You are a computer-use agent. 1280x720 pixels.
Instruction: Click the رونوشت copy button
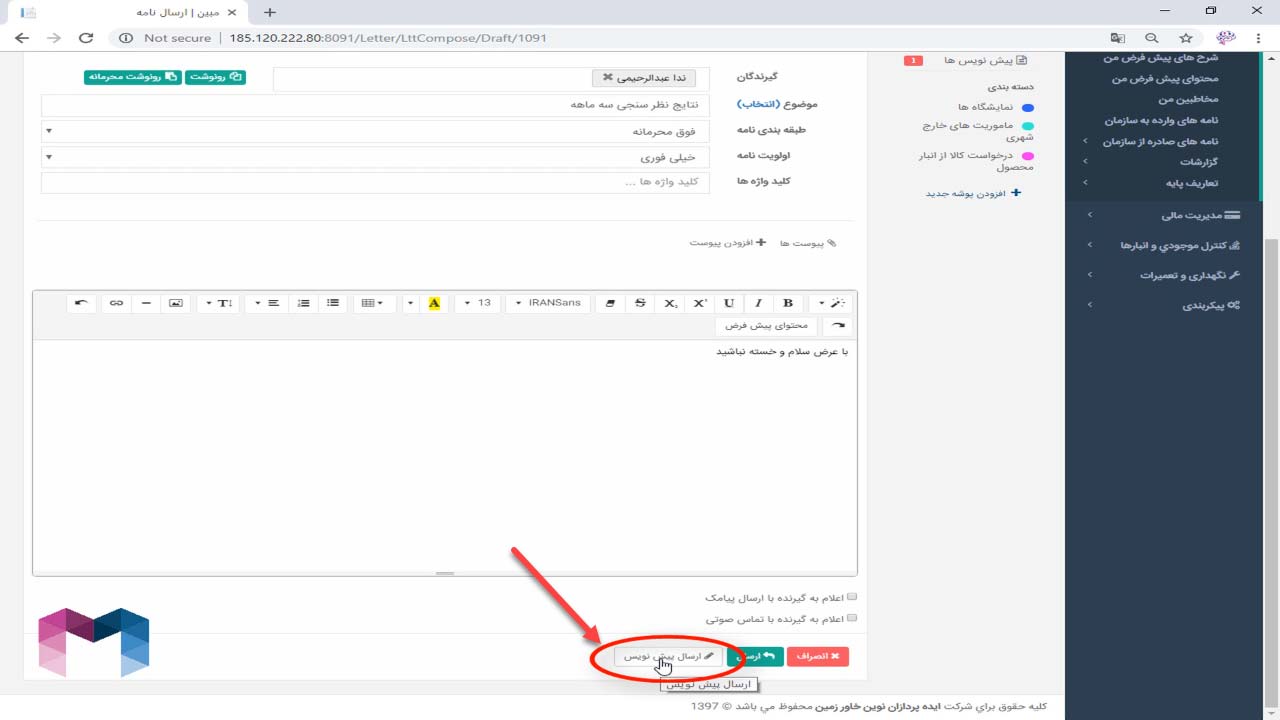coord(215,76)
